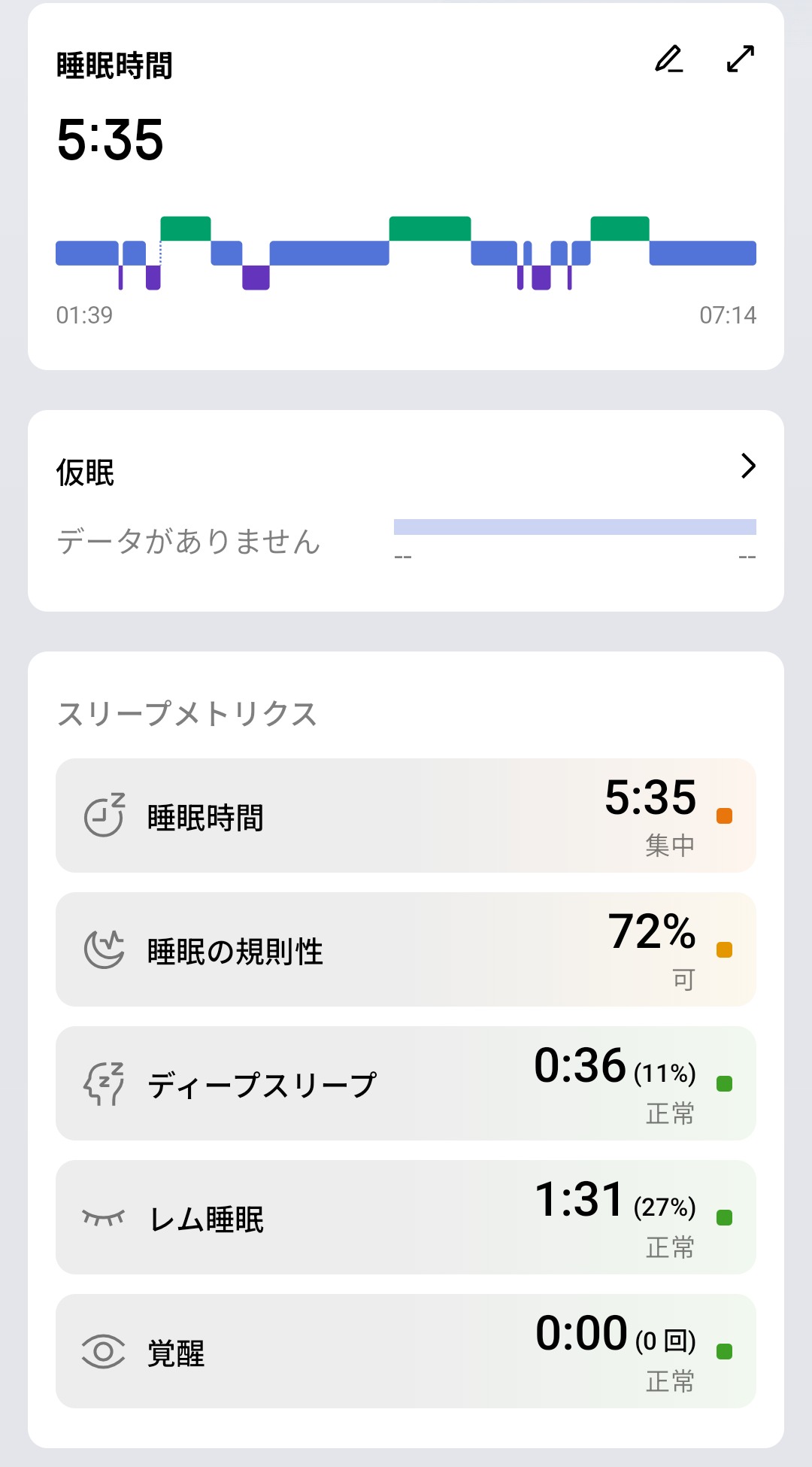812x1467 pixels.
Task: Open the 睡眠の規則性 72% metric row
Action: coord(406,949)
